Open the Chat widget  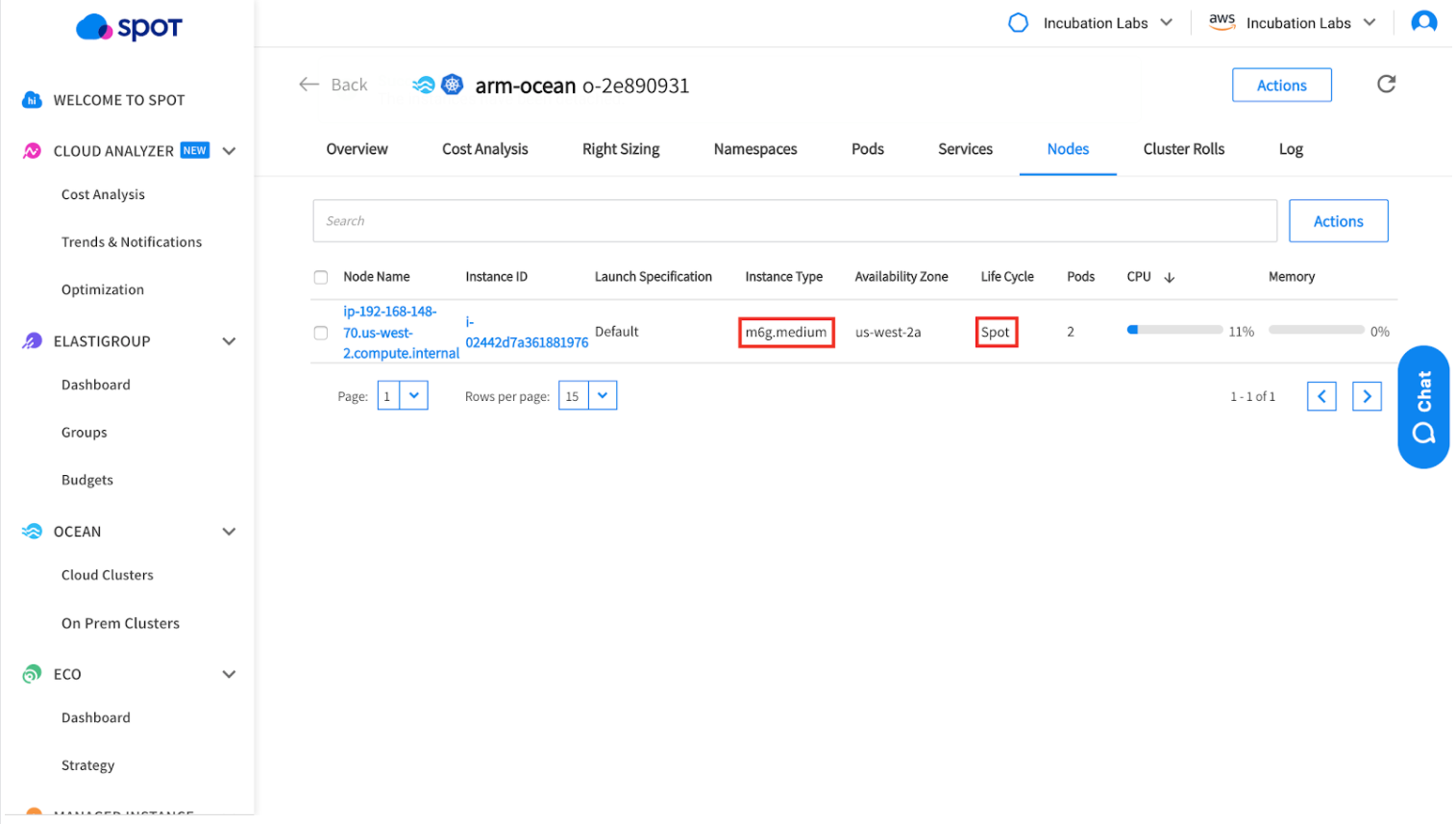pyautogui.click(x=1422, y=407)
